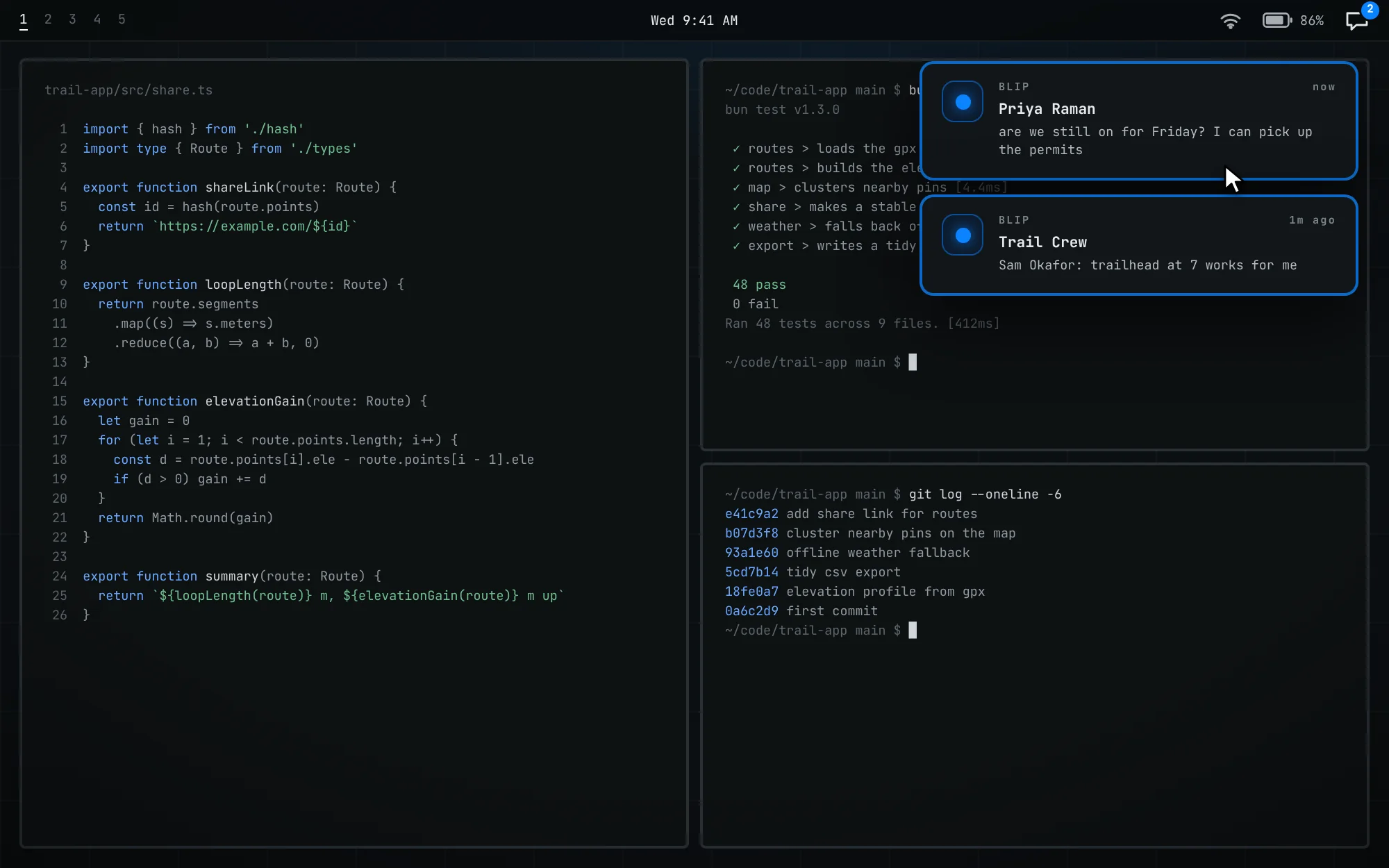Click the Blip app icon on Priya Raman notification
The height and width of the screenshot is (868, 1389).
[963, 102]
